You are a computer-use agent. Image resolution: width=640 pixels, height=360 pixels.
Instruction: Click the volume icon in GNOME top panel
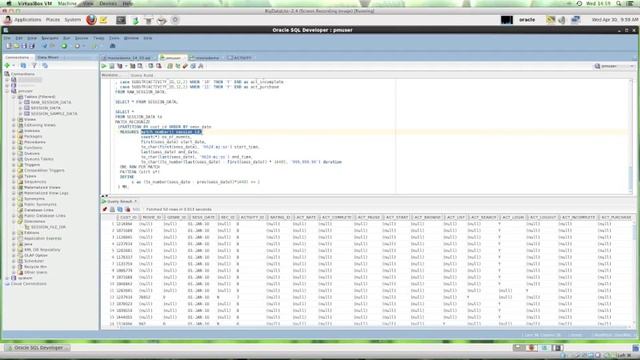point(562,20)
